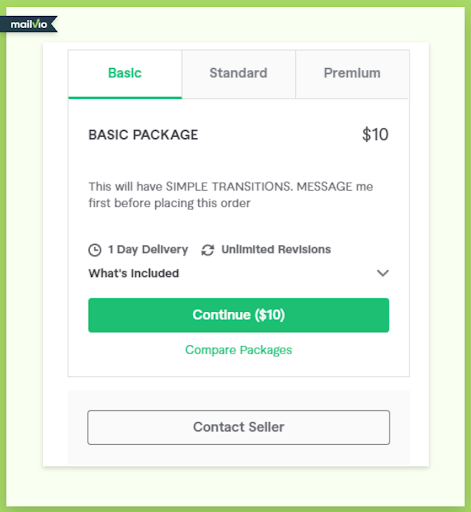
Task: Switch to the Basic tab
Action: coord(125,74)
